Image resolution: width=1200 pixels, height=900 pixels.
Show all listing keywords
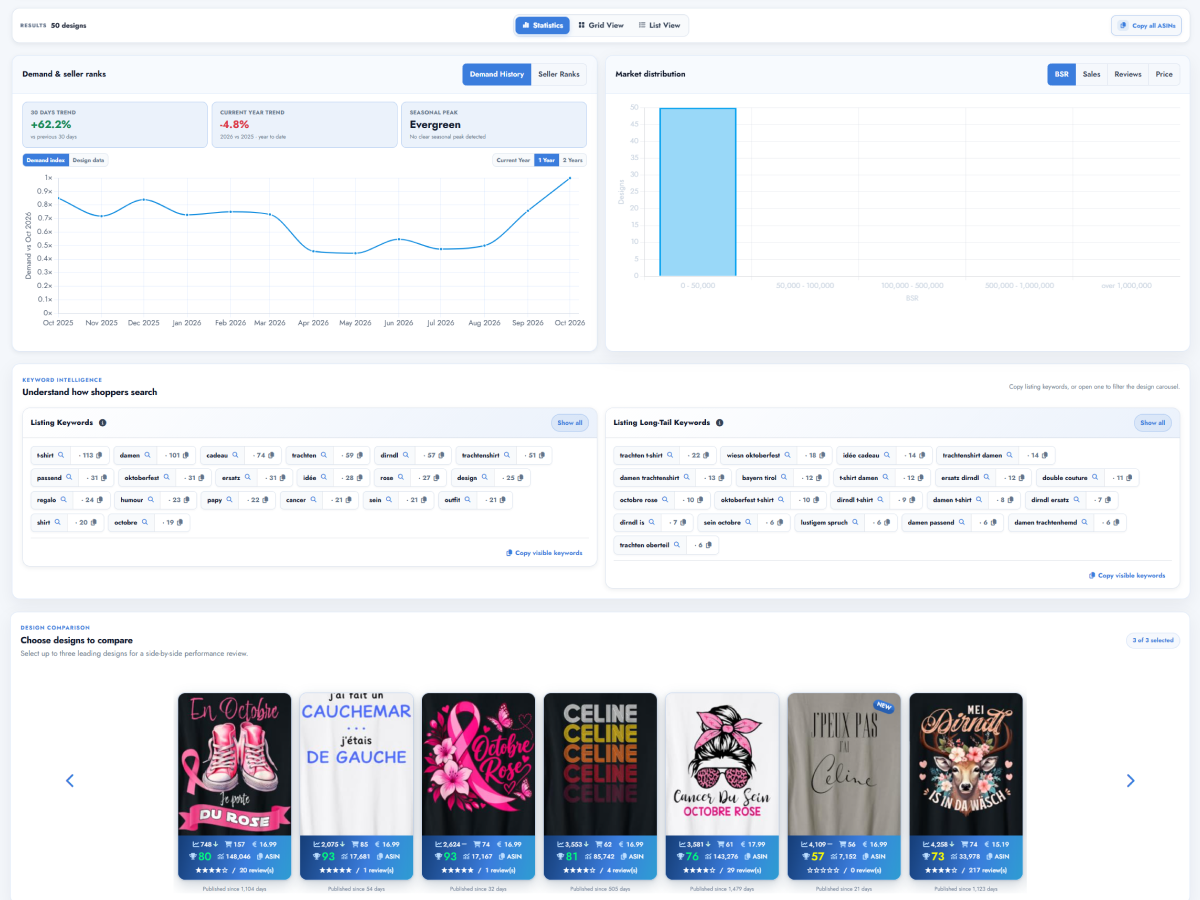point(570,423)
